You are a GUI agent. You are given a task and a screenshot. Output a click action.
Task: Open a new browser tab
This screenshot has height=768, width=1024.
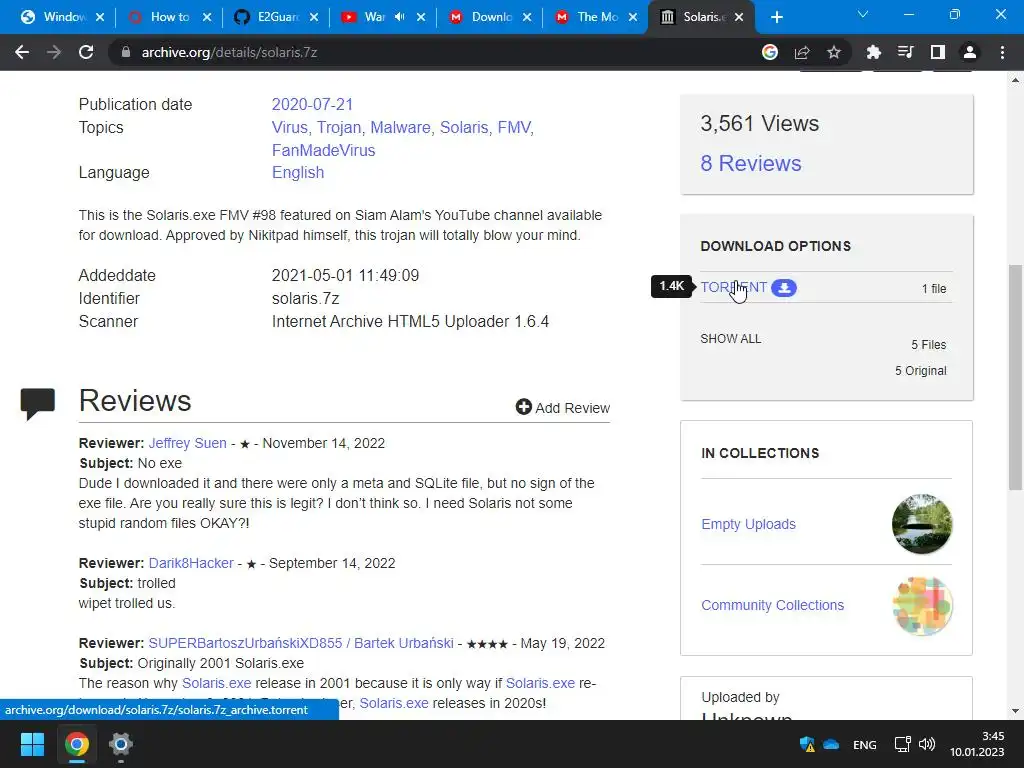(776, 17)
